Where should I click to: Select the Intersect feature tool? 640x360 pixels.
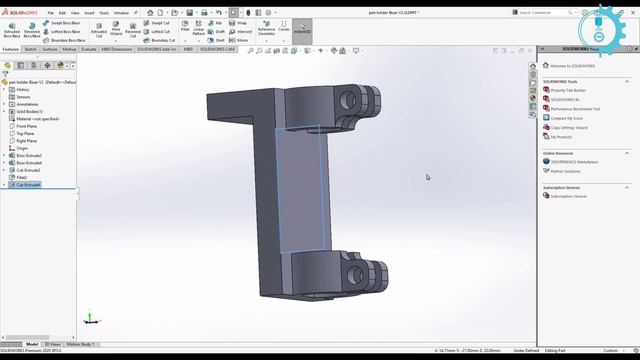(240, 31)
